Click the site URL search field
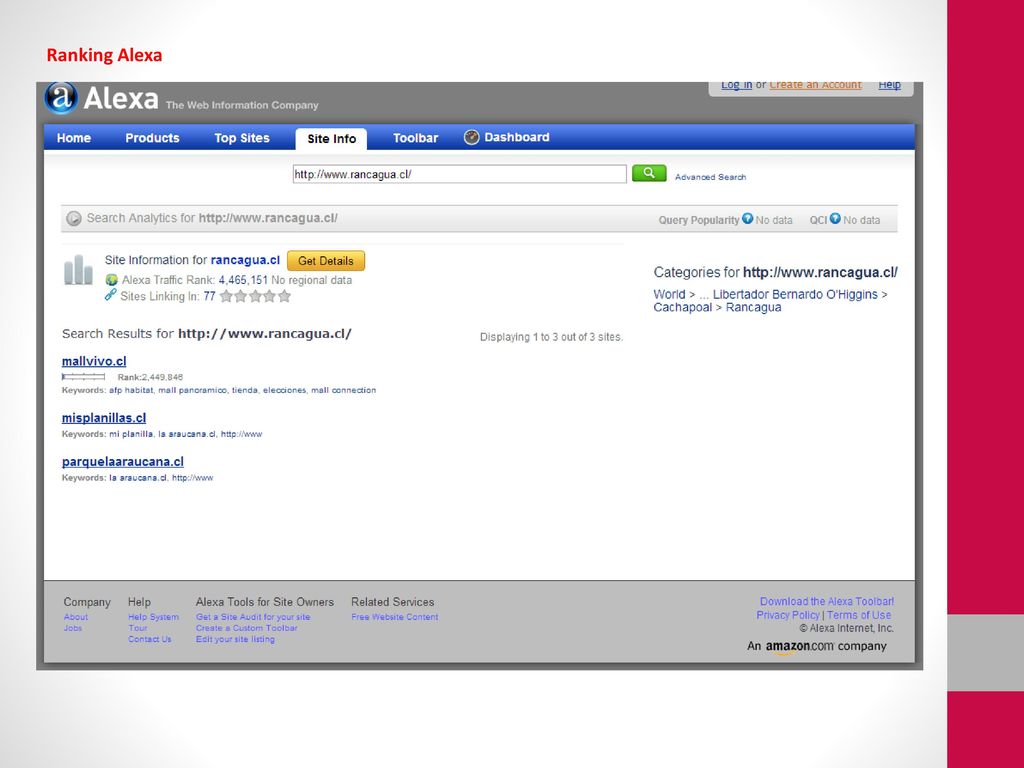This screenshot has width=1024, height=768. (460, 174)
